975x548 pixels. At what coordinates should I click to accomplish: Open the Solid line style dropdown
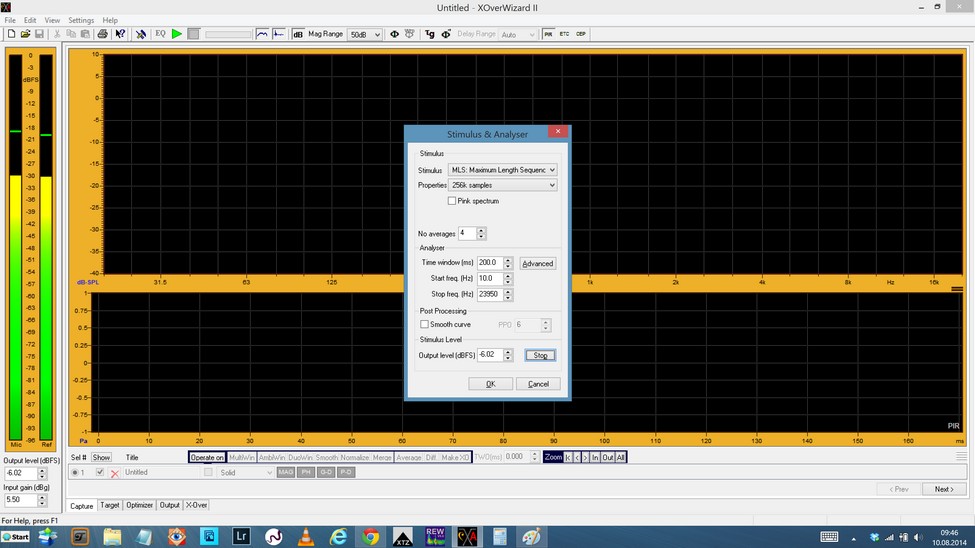click(x=246, y=473)
